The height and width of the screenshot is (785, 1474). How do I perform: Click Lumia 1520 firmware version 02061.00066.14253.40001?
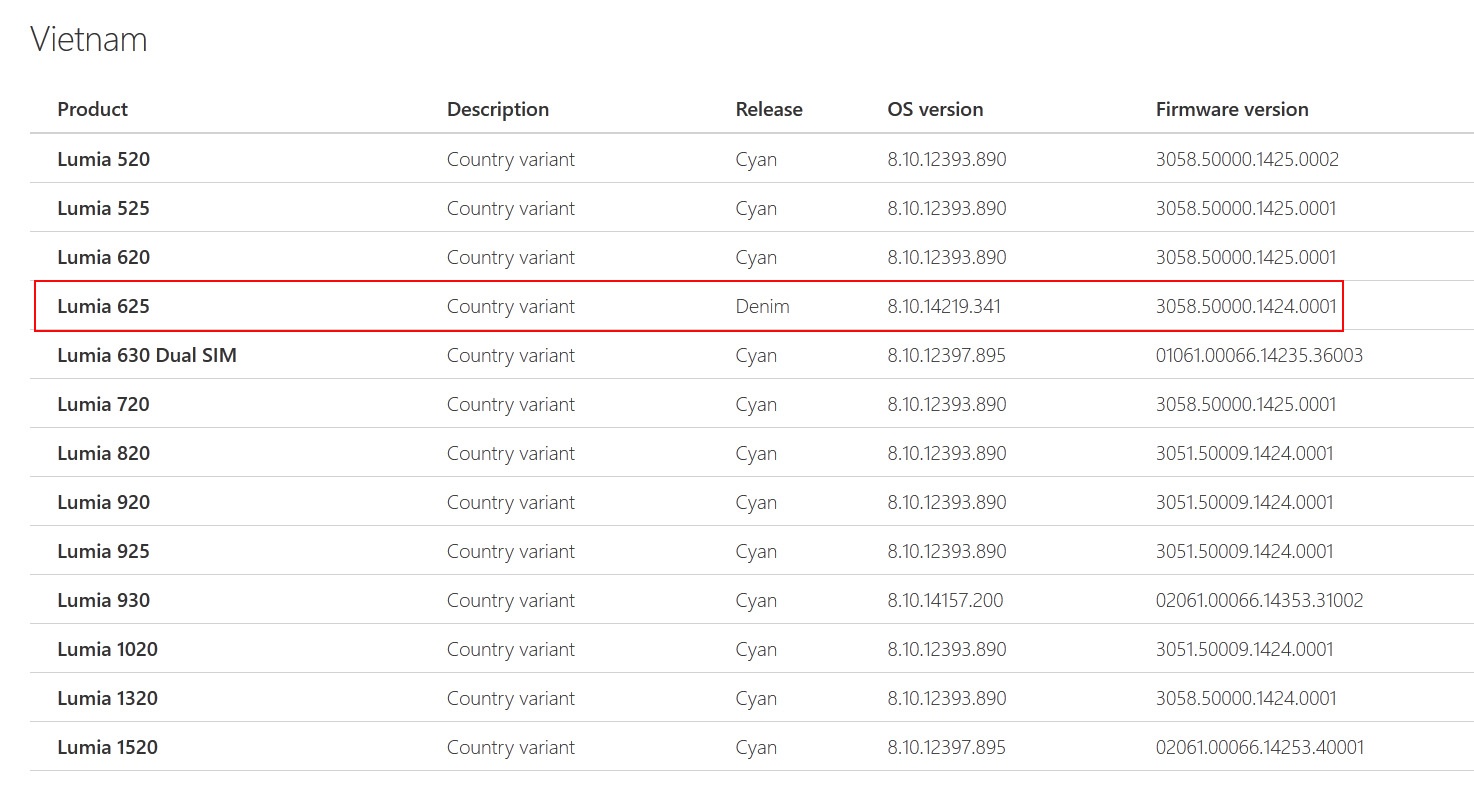coord(1259,747)
